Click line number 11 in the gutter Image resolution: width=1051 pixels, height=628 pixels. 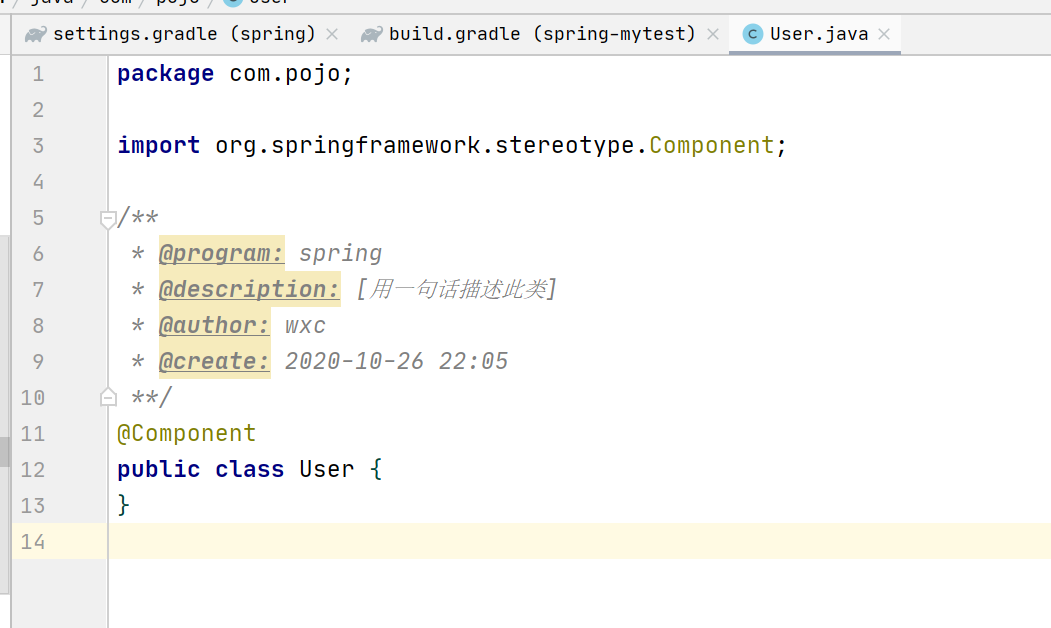[32, 433]
